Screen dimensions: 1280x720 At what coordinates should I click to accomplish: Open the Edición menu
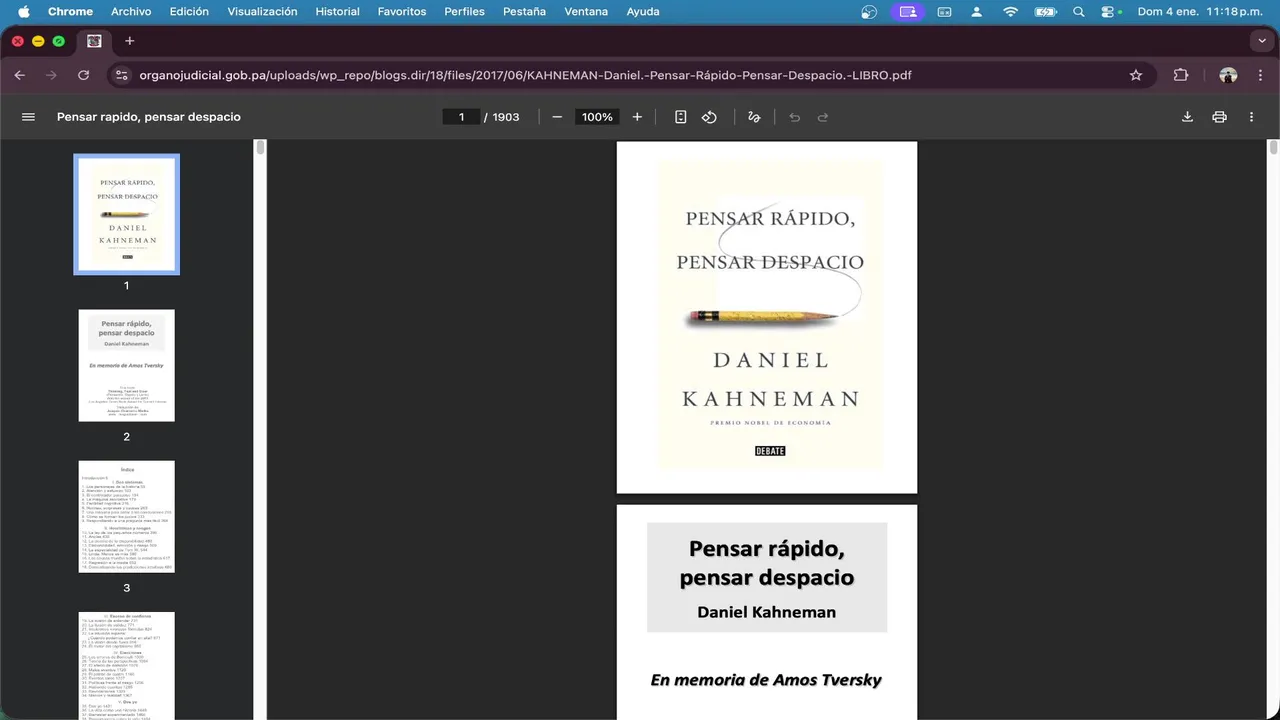point(189,12)
